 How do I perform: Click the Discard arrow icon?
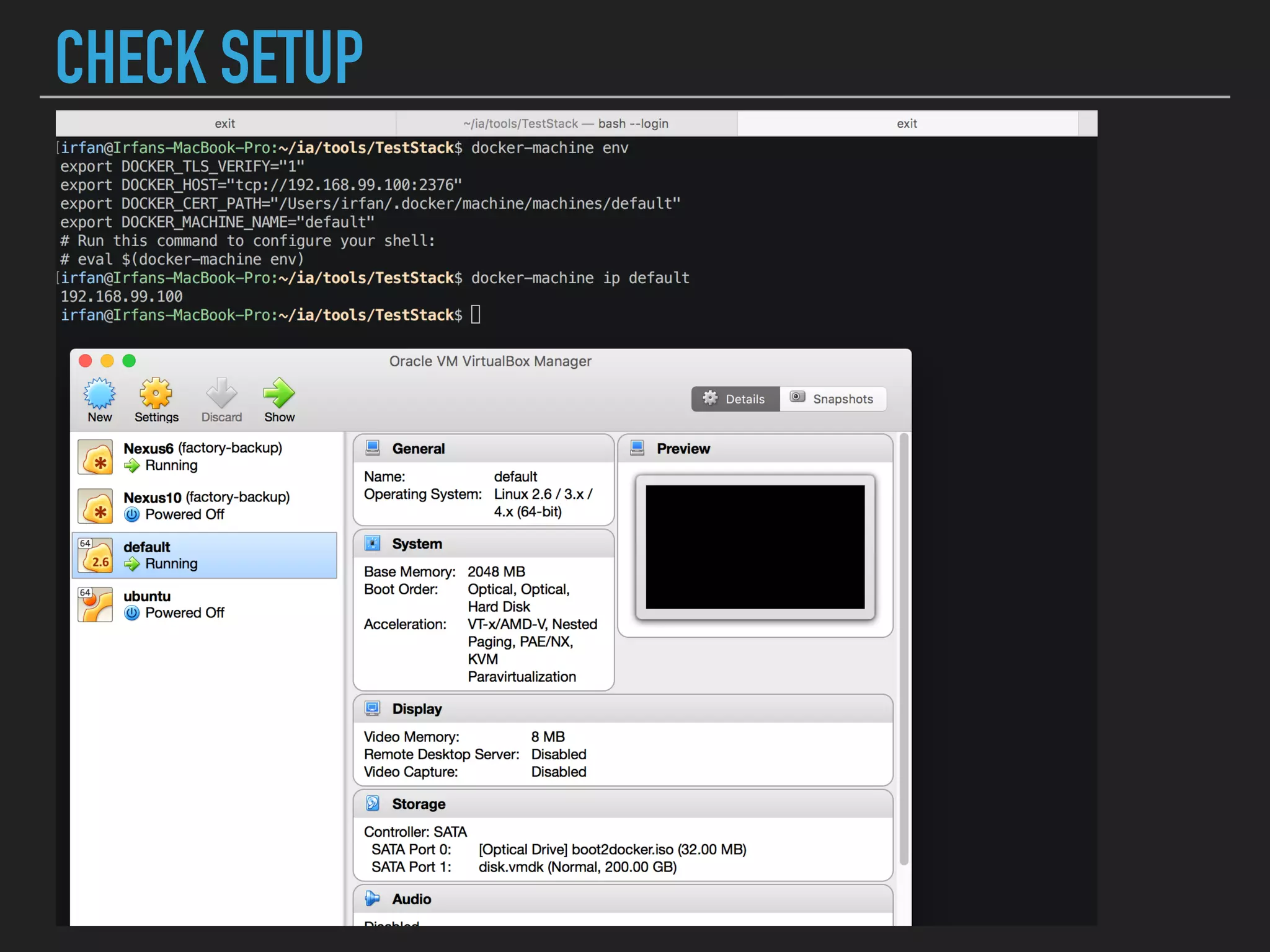(221, 394)
